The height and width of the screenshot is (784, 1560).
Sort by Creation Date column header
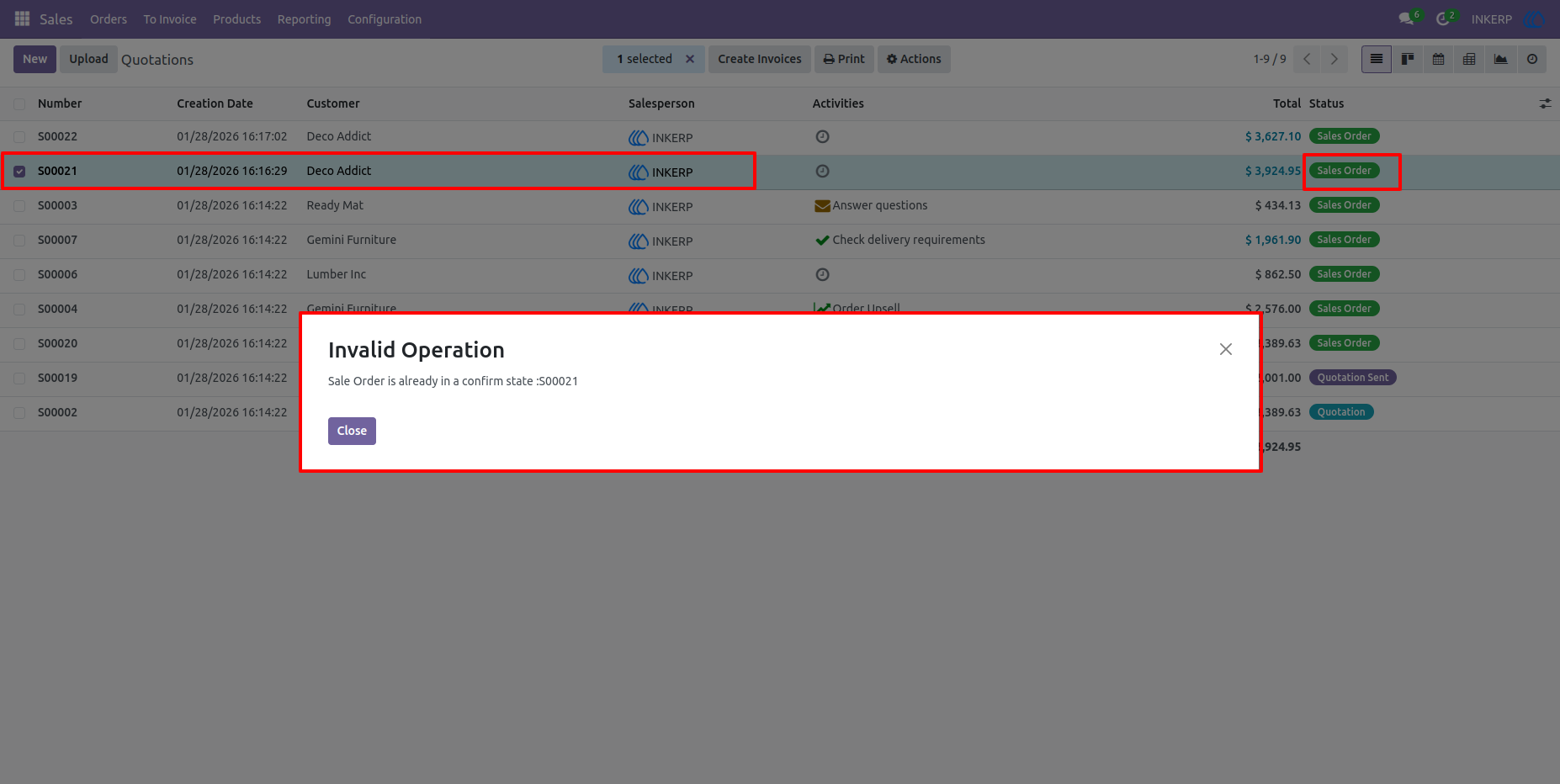(x=215, y=103)
